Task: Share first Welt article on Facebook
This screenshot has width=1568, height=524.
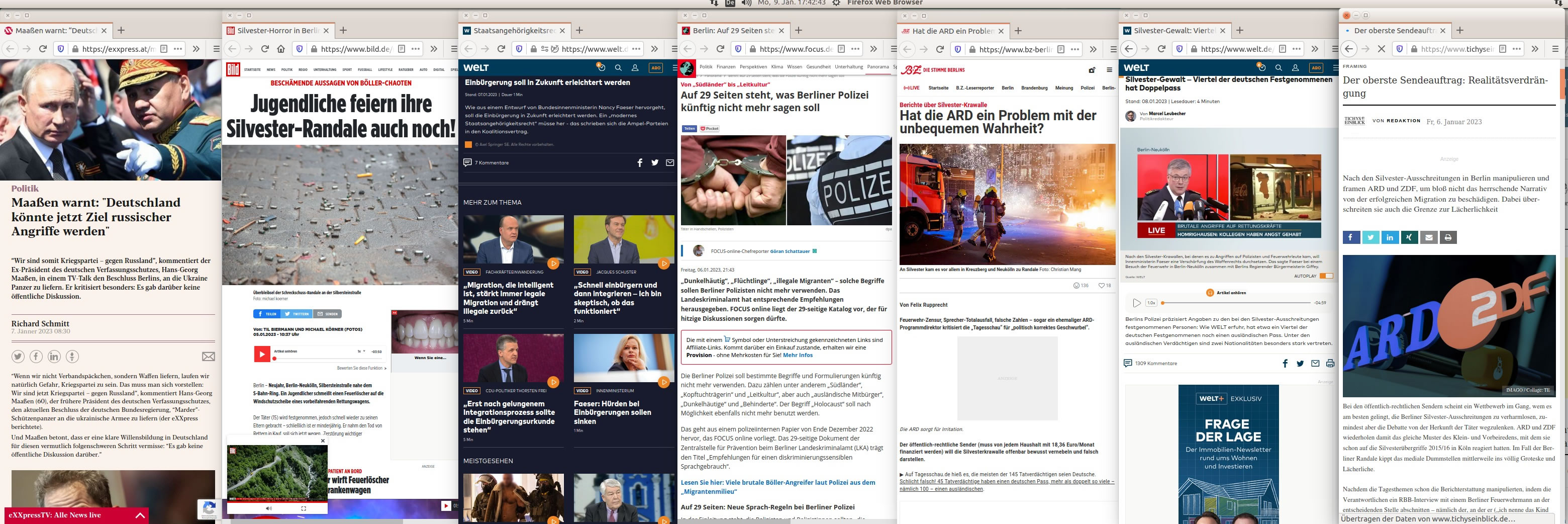Action: [x=640, y=163]
